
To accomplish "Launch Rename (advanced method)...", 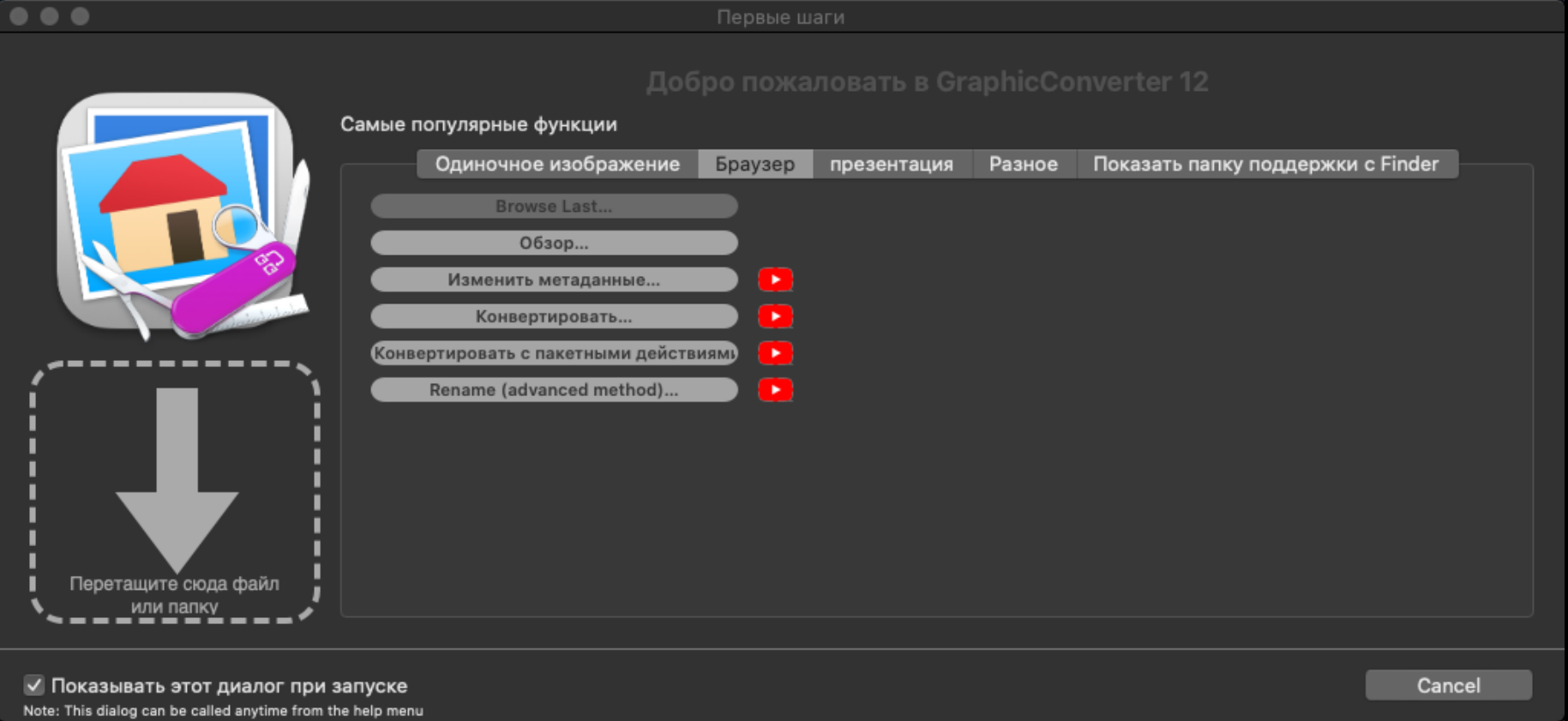I will coord(554,390).
